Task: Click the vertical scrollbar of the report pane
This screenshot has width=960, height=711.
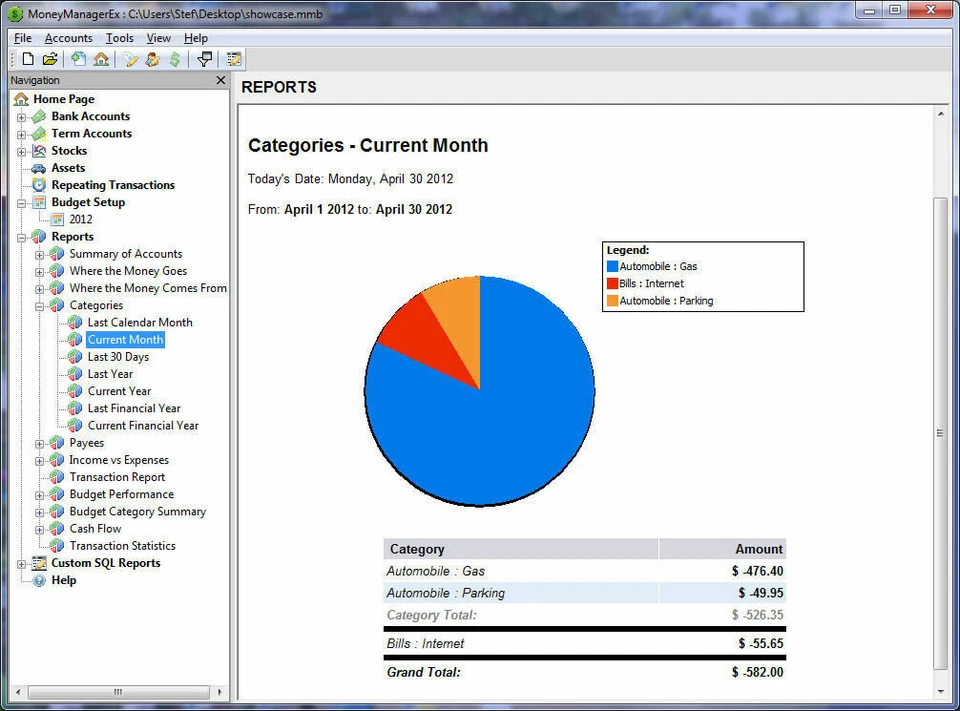Action: pos(940,430)
